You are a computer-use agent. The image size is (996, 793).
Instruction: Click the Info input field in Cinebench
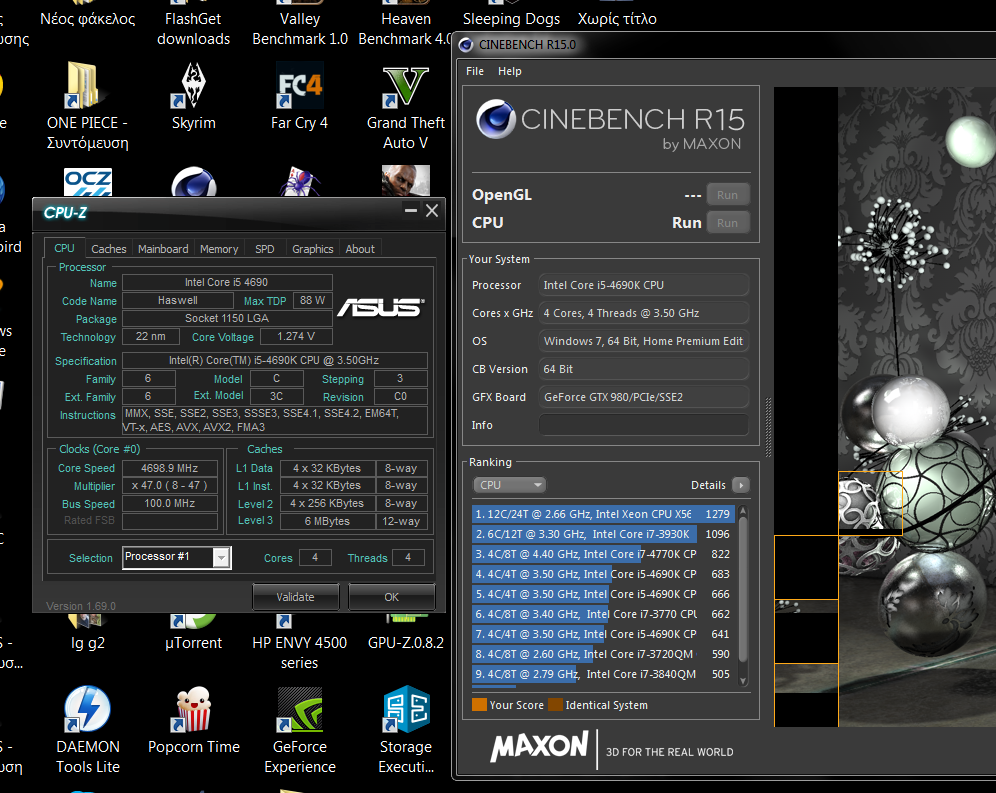pos(643,424)
